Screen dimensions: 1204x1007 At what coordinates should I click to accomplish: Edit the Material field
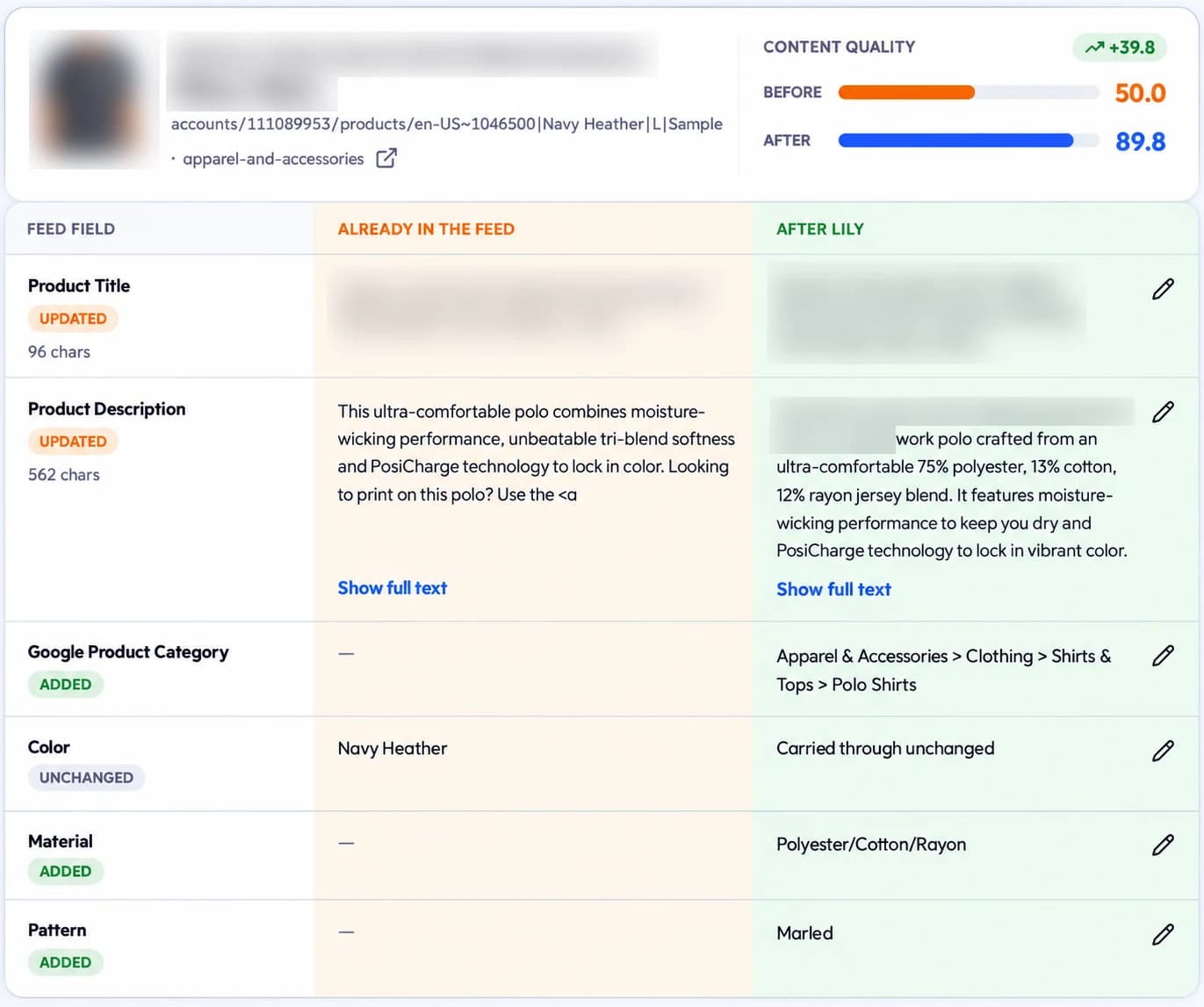pyautogui.click(x=1163, y=845)
